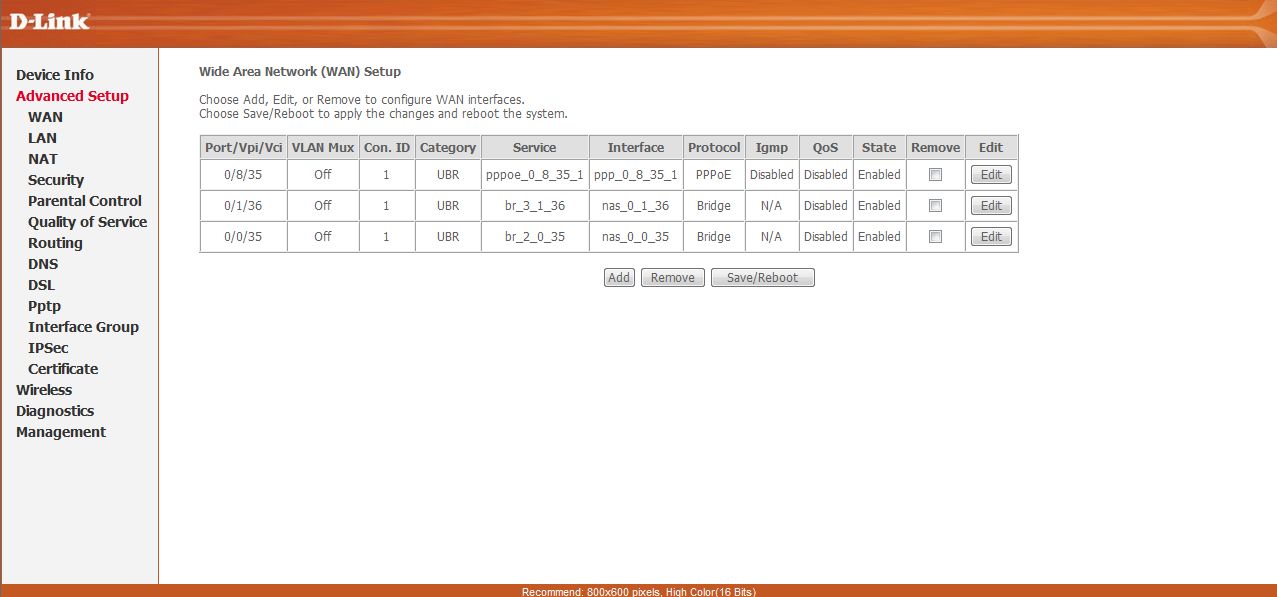Open the Management menu section
1277x597 pixels.
tap(61, 432)
